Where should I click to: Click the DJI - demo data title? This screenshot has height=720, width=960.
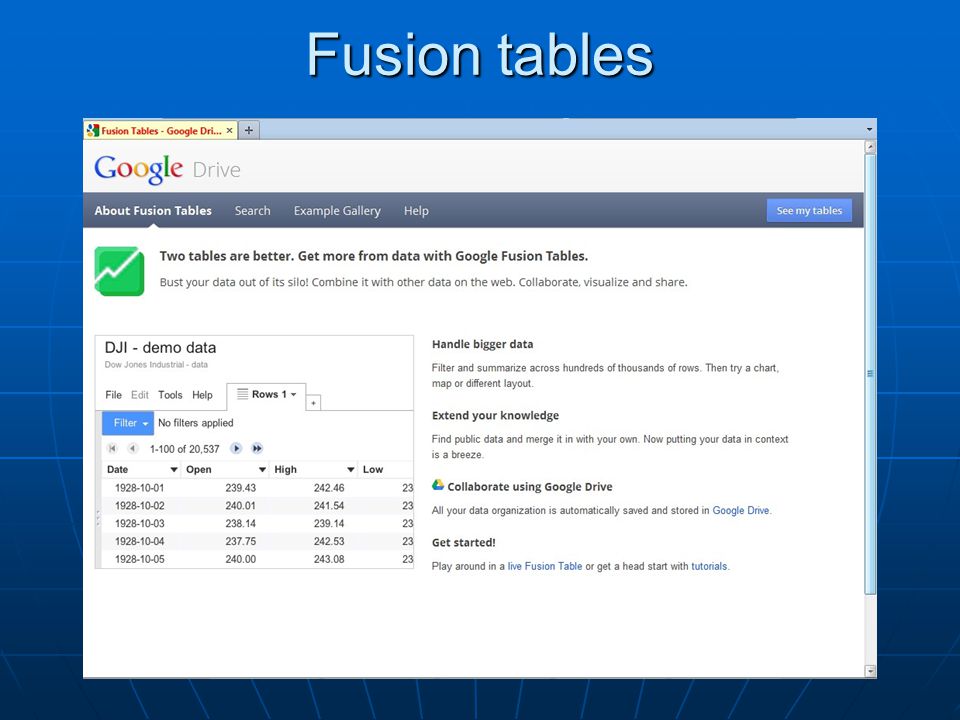click(160, 348)
